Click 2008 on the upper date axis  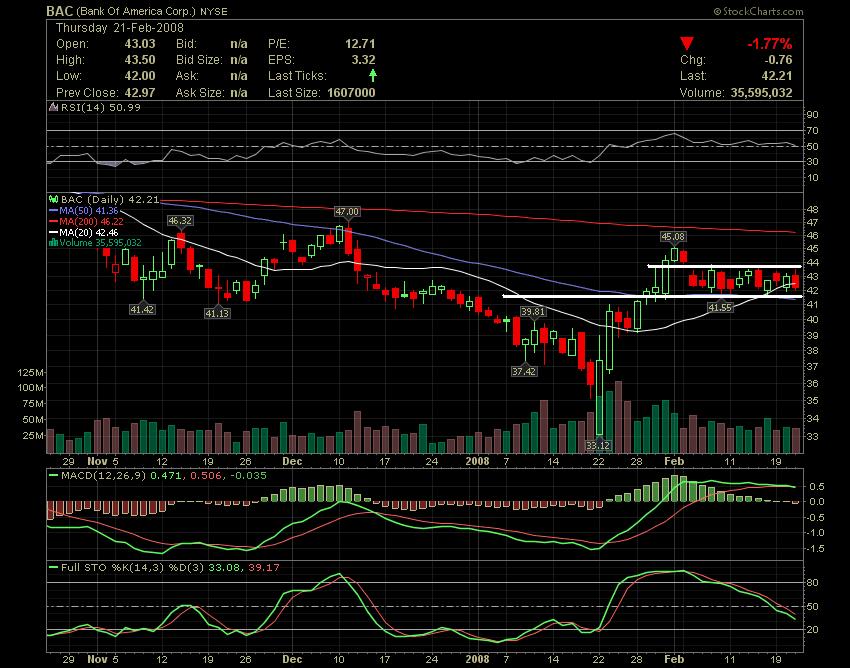(478, 461)
